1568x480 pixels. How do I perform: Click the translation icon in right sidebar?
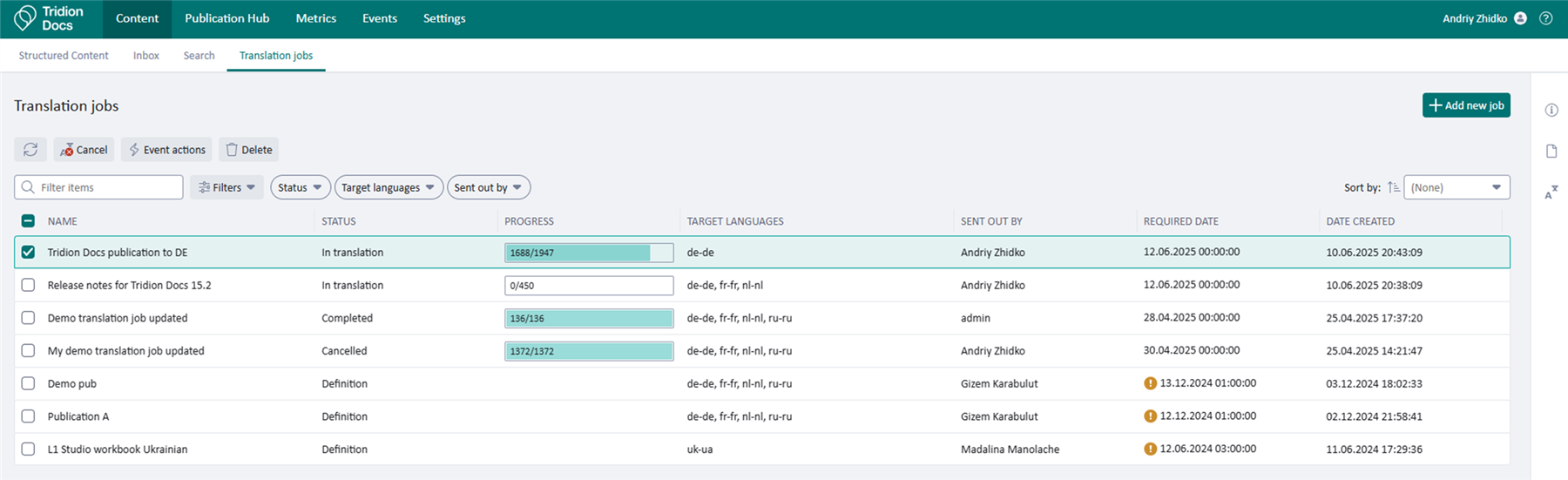pyautogui.click(x=1551, y=193)
